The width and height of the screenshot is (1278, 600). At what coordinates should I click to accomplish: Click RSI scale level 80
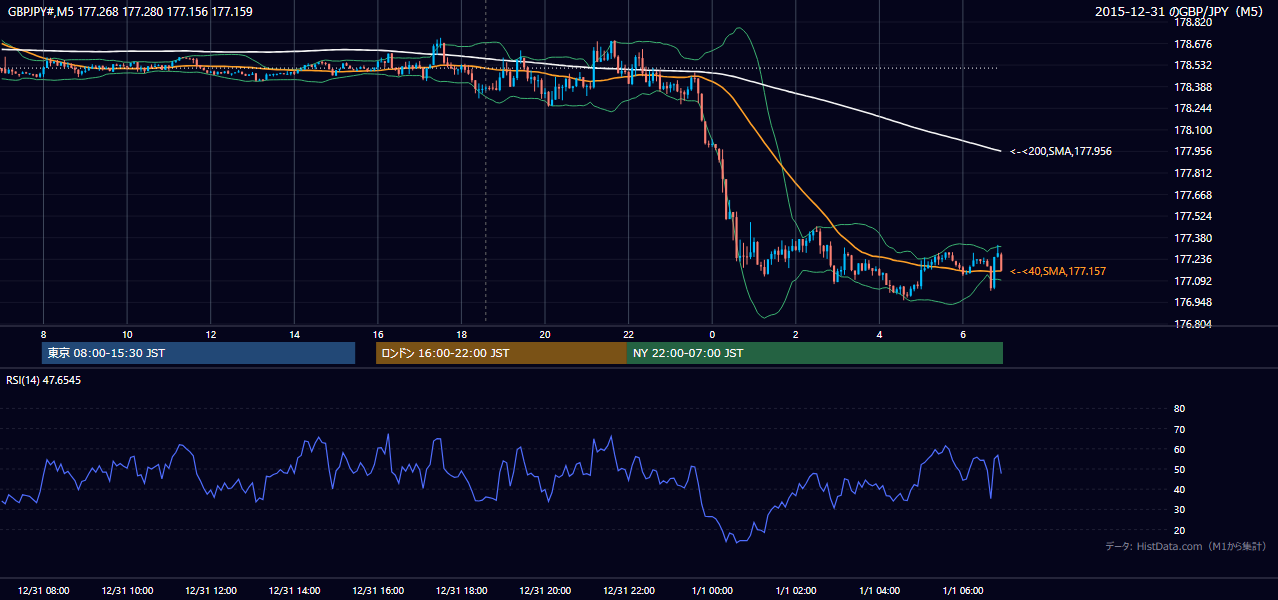pyautogui.click(x=1179, y=409)
